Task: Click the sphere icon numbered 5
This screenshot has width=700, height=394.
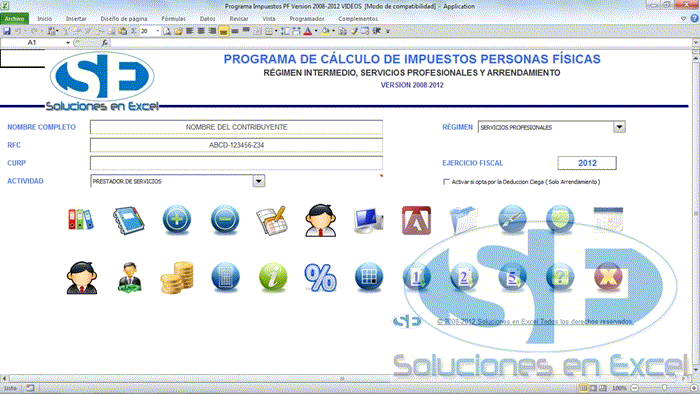Action: click(512, 277)
